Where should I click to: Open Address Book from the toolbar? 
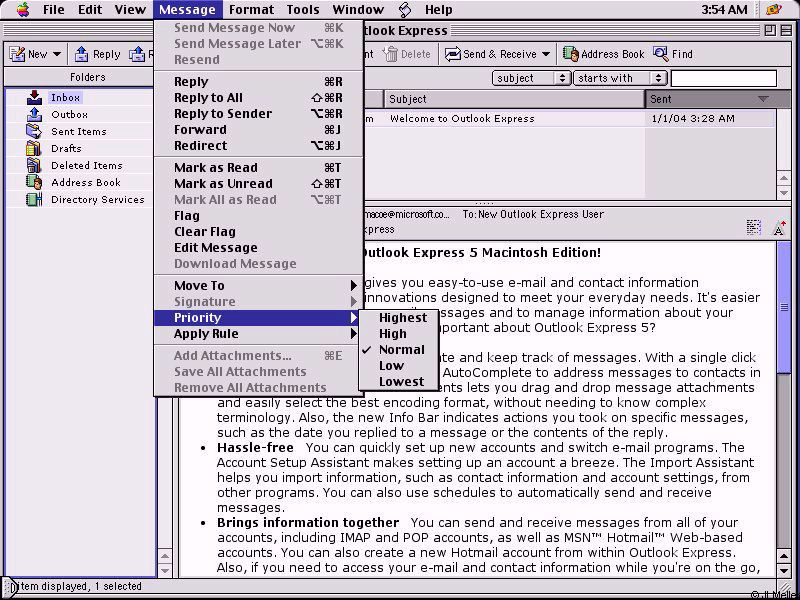571,54
